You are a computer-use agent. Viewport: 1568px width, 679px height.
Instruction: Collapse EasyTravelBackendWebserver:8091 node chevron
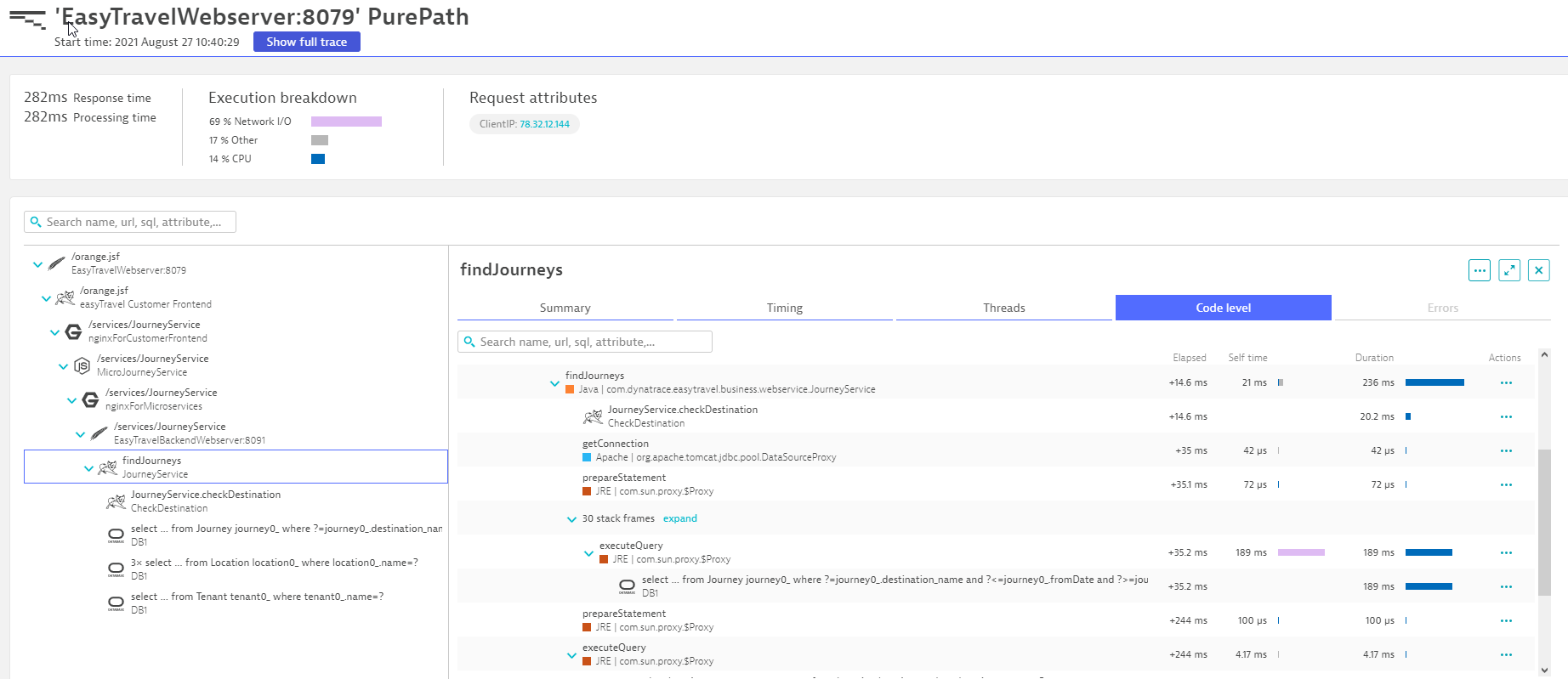point(80,434)
